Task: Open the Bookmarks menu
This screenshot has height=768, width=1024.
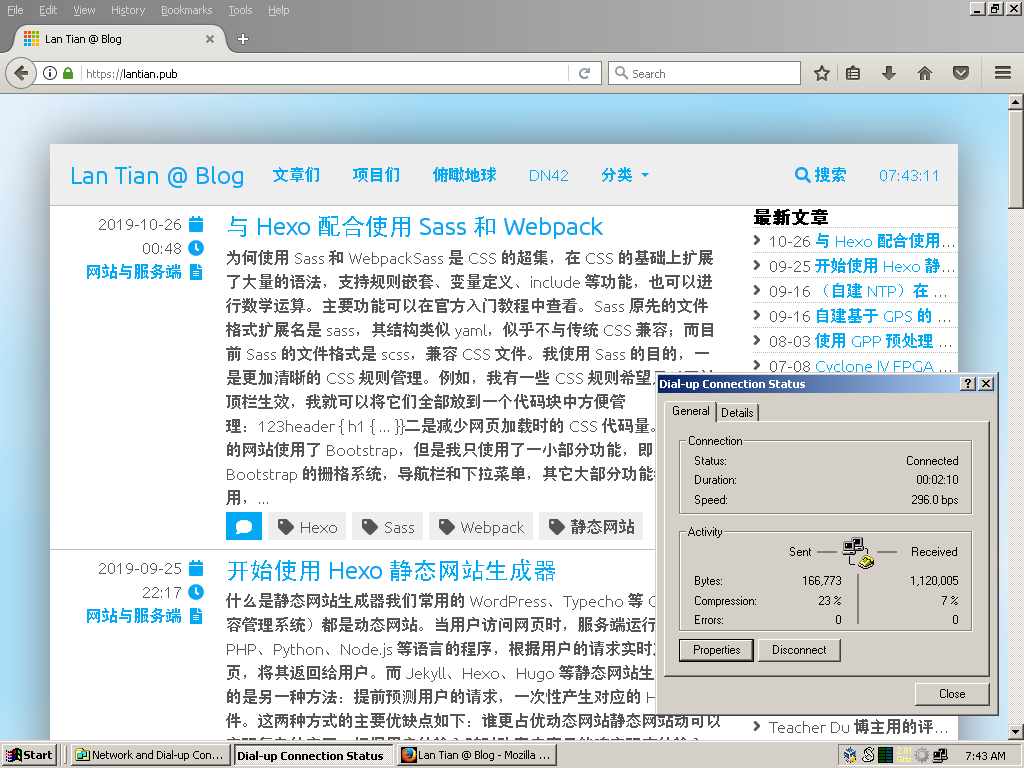Action: point(187,10)
